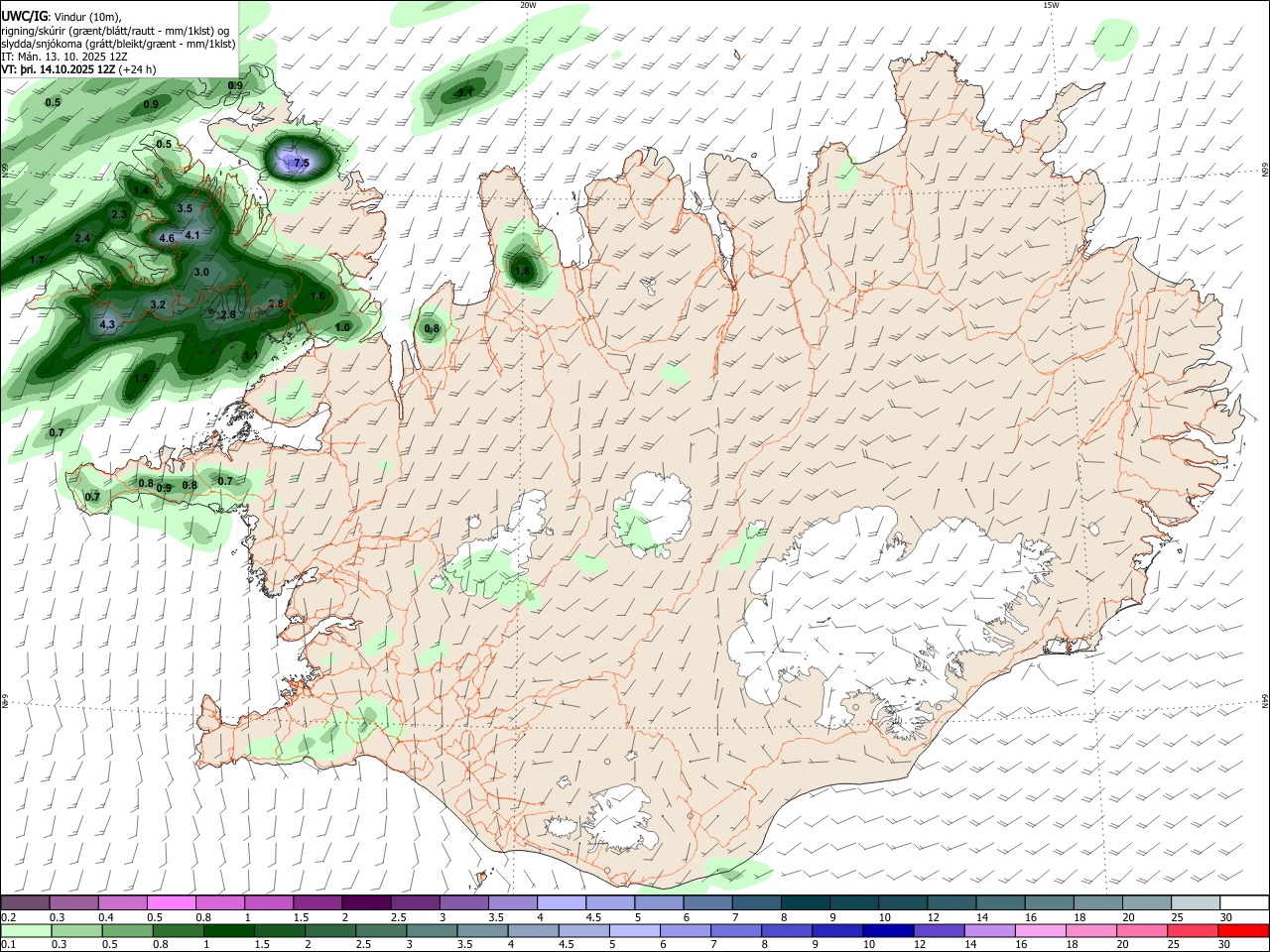Screen dimensions: 1270x952
Task: Select the 'IT: Mán. 13. 10. 2025 12Z' line
Action: [63, 57]
